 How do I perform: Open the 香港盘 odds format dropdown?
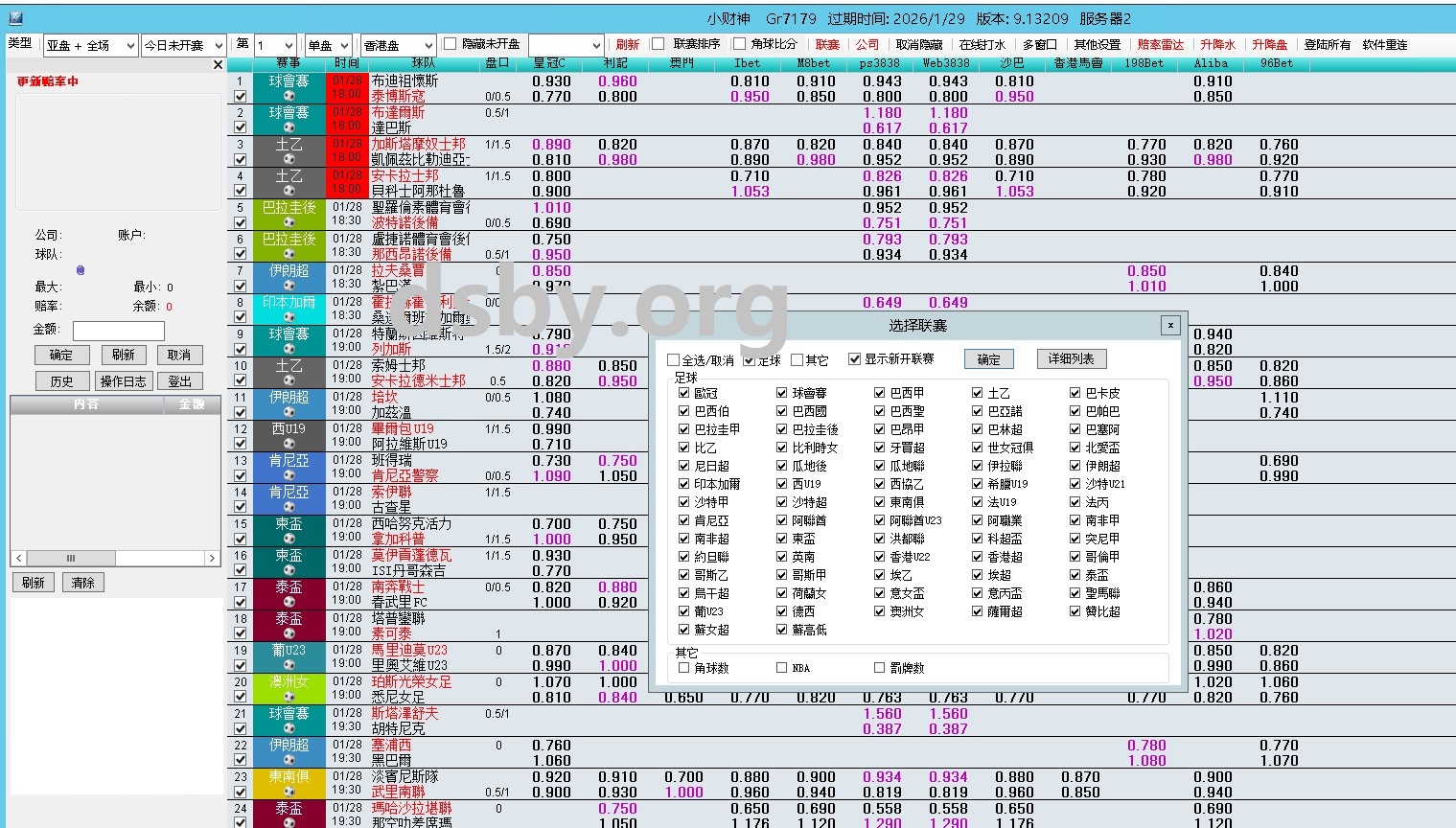399,45
